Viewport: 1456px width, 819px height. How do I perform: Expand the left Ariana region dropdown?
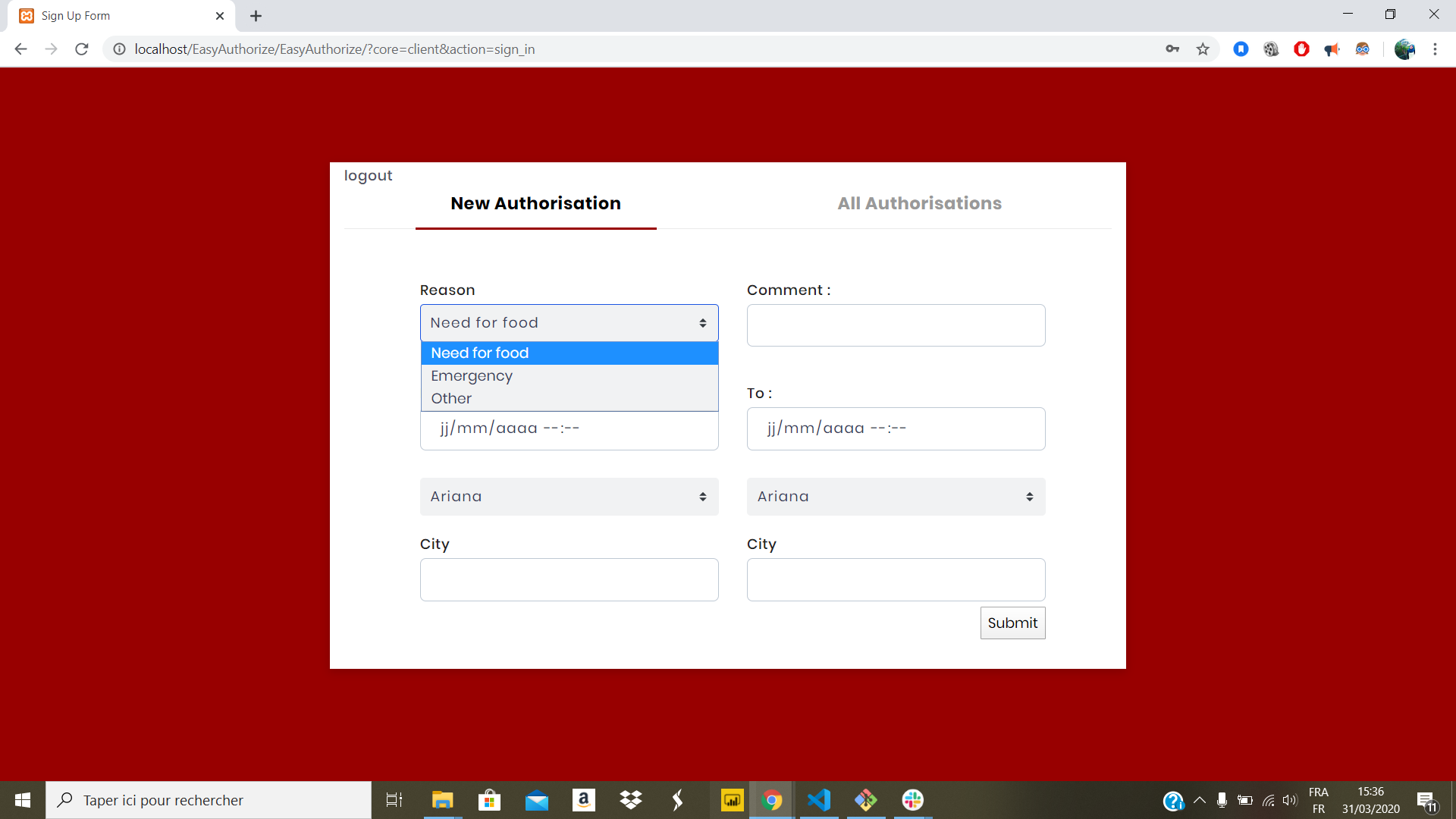(x=569, y=497)
